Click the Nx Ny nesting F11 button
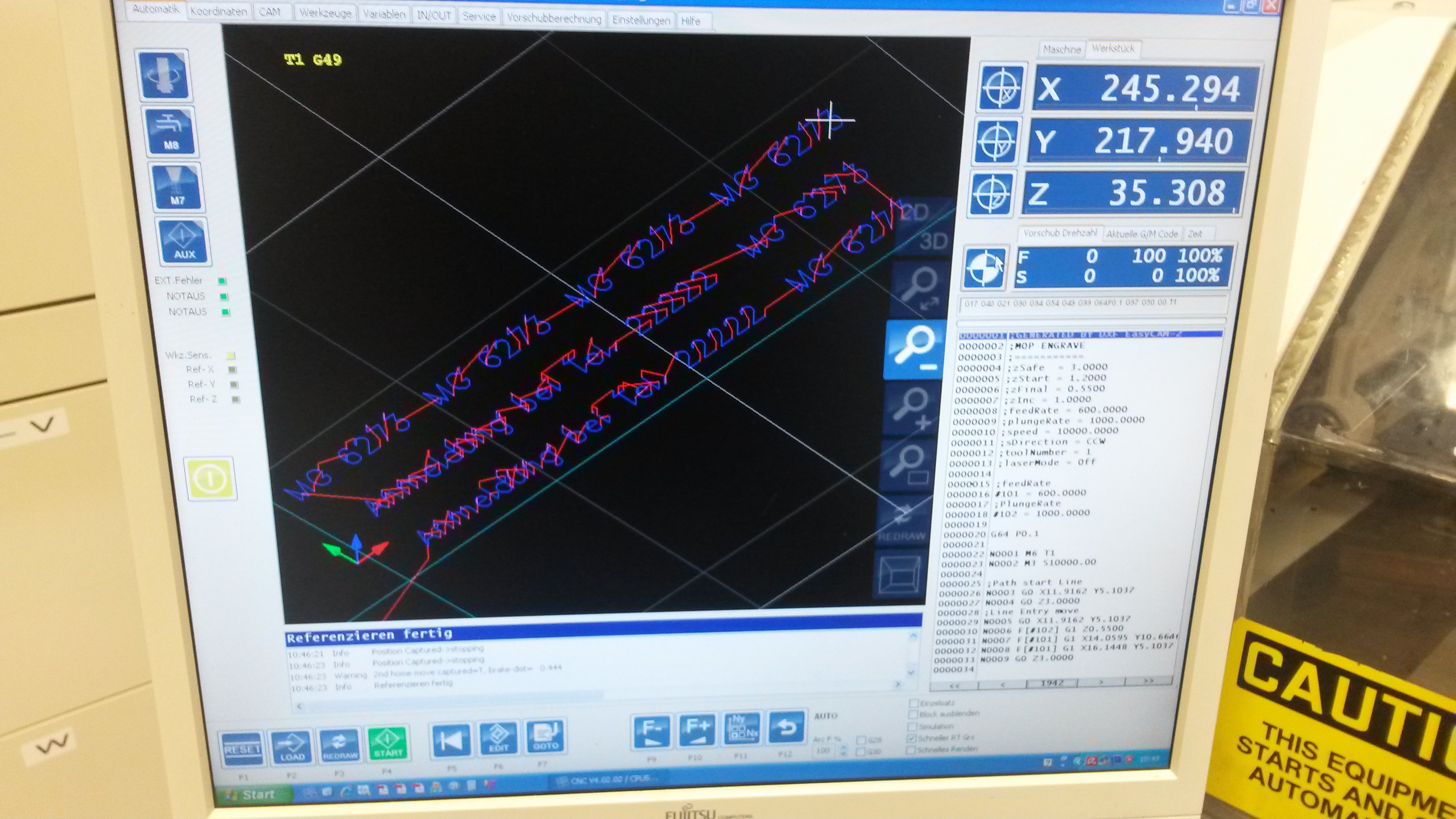The image size is (1456, 819). coord(741,728)
